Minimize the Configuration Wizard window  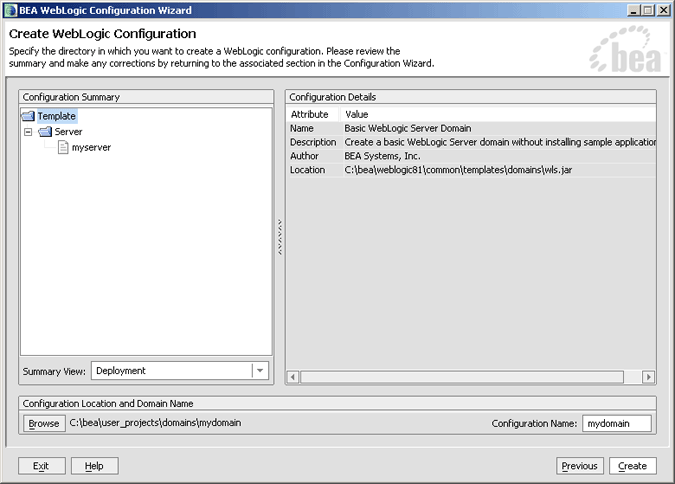point(633,10)
